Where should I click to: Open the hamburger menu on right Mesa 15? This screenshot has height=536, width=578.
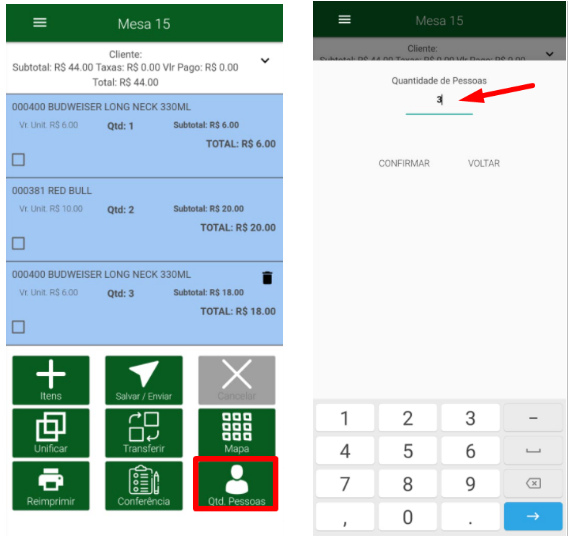pyautogui.click(x=345, y=19)
